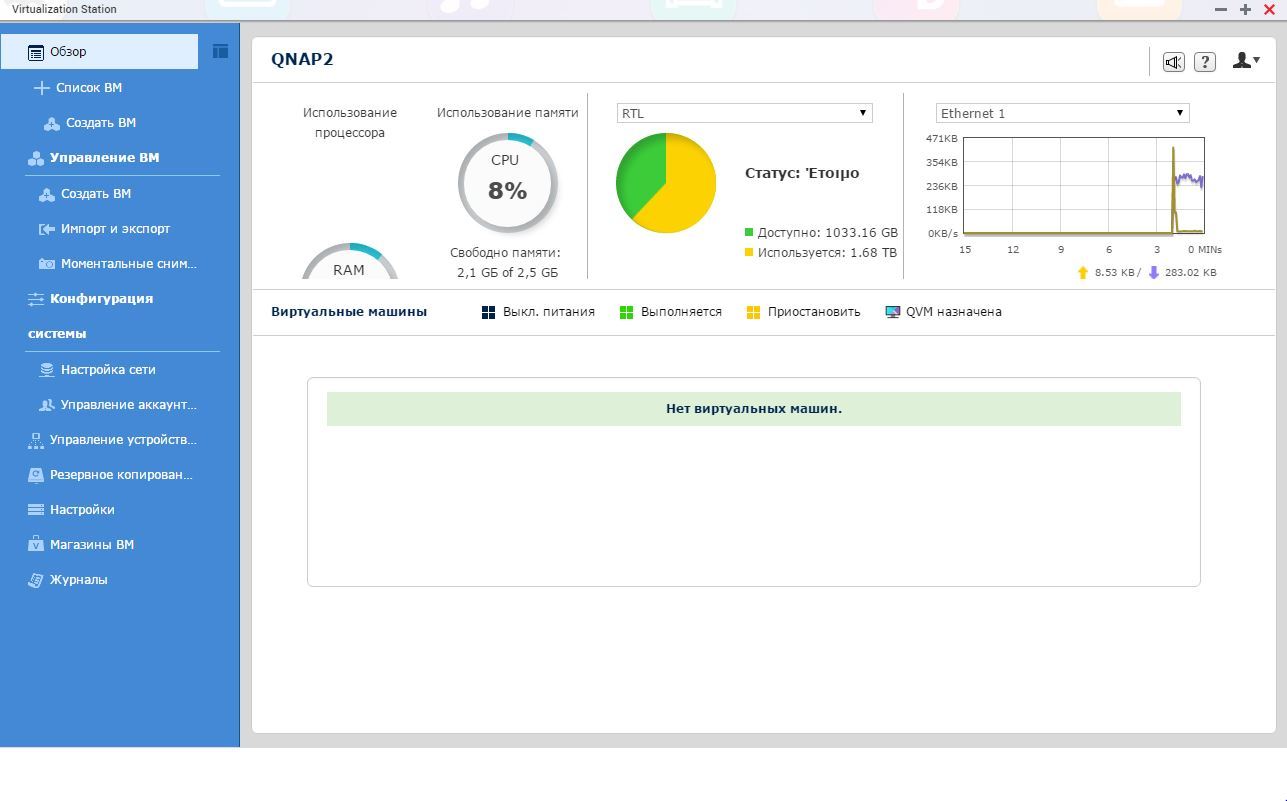Screen dimensions: 1287x801
Task: Click the Журналы logs icon
Action: point(36,580)
